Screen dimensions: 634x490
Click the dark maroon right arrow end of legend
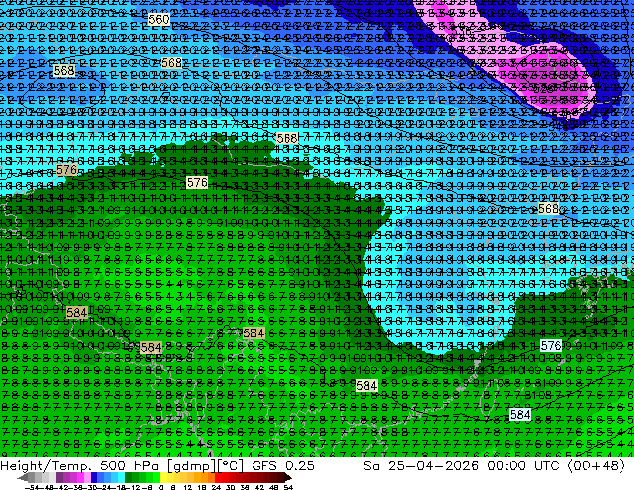point(288,477)
